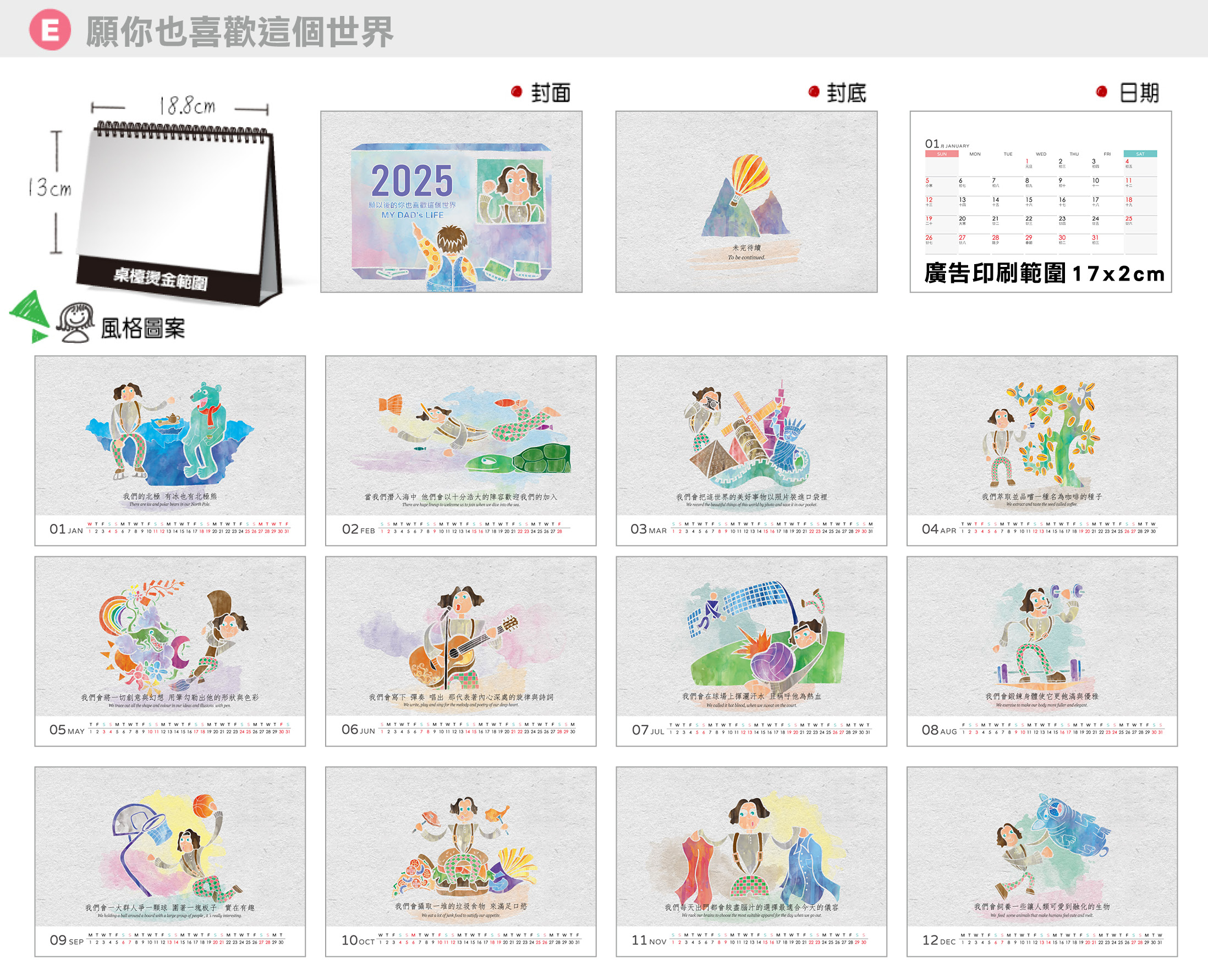1208x980 pixels.
Task: Select the 07 JUL volleyball page
Action: 751,651
